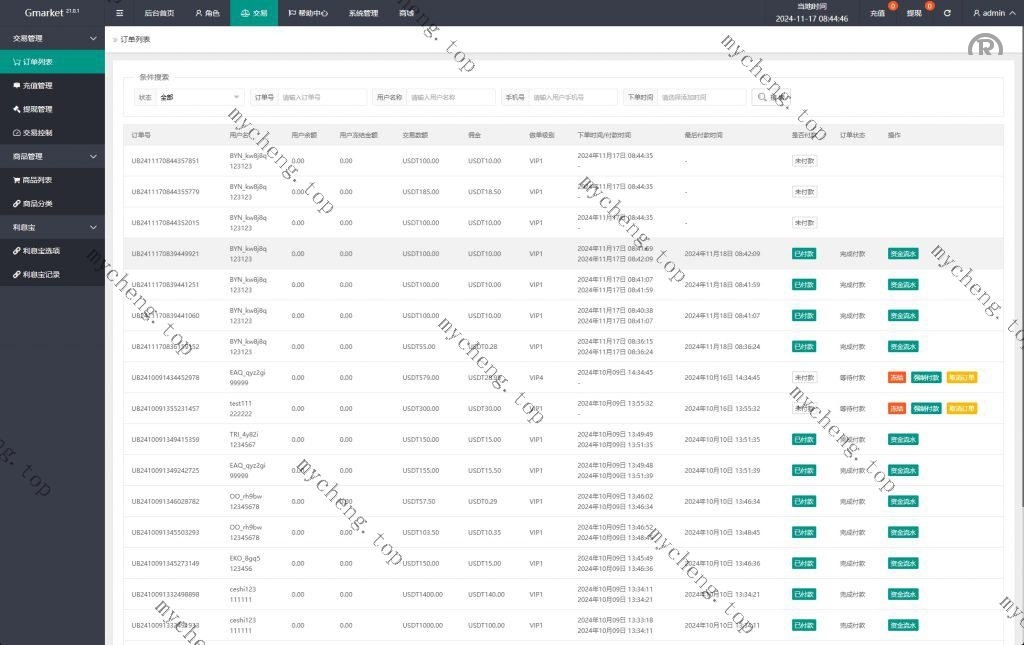1024x645 pixels.
Task: Open 充值管理 in the sidebar
Action: click(37, 85)
